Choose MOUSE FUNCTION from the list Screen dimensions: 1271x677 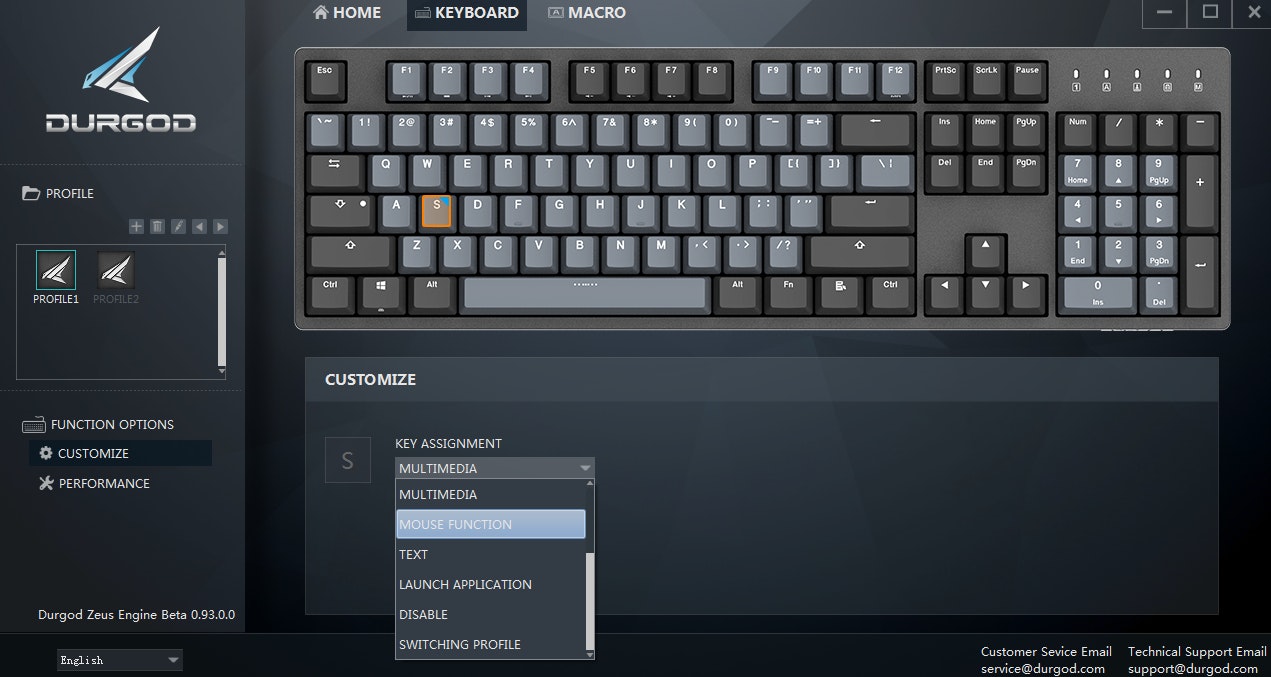(490, 524)
